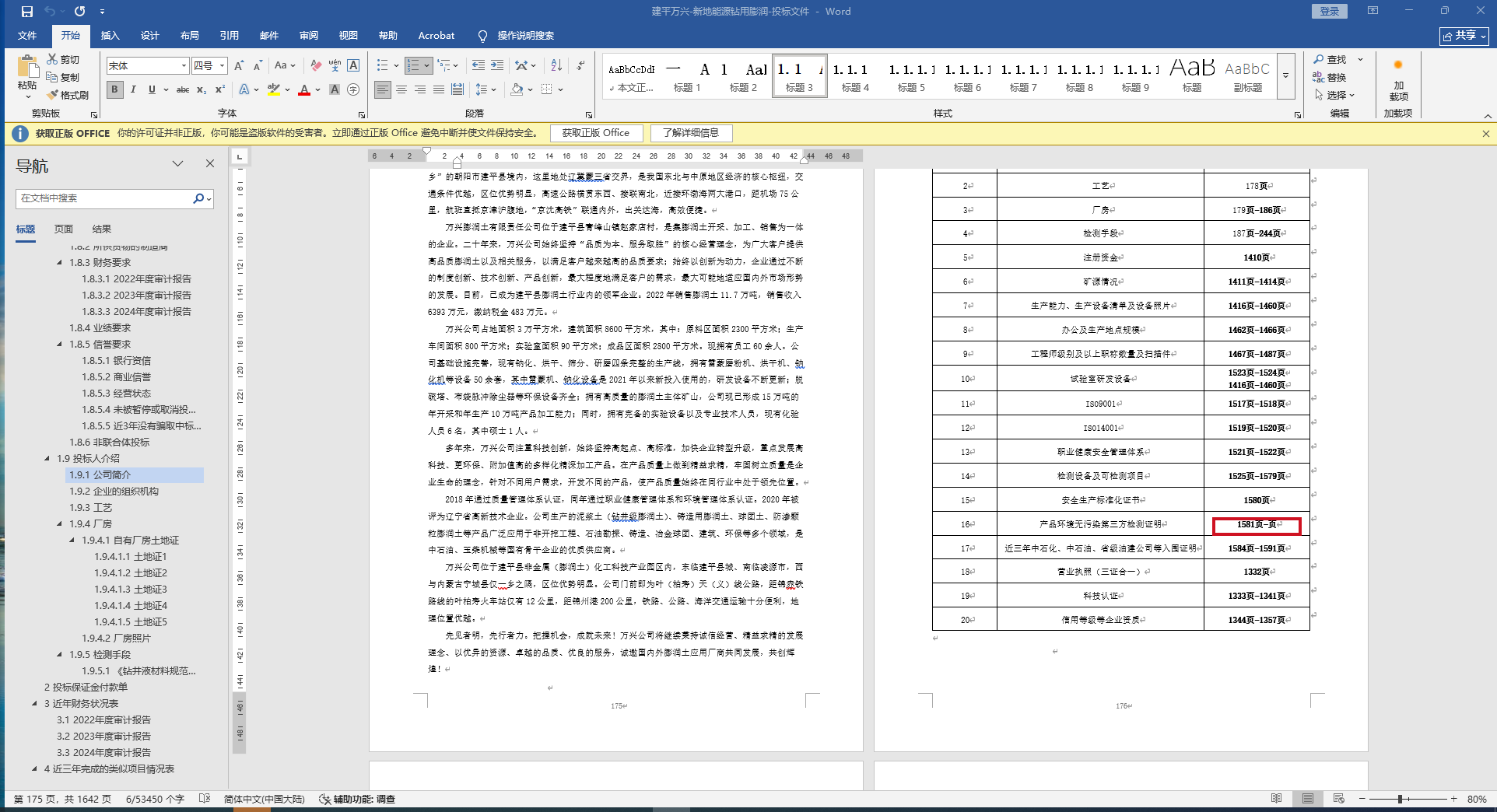Open the 引用 (References) ribbon tab

point(230,36)
